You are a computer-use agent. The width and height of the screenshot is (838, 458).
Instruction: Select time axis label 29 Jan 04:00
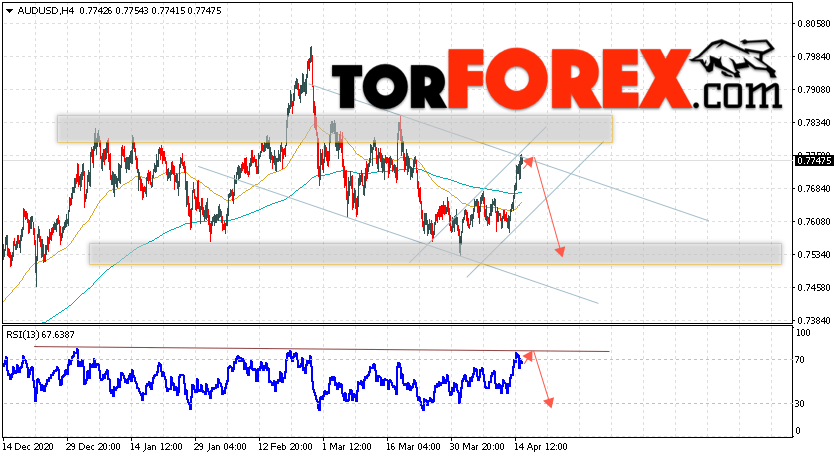pos(220,447)
